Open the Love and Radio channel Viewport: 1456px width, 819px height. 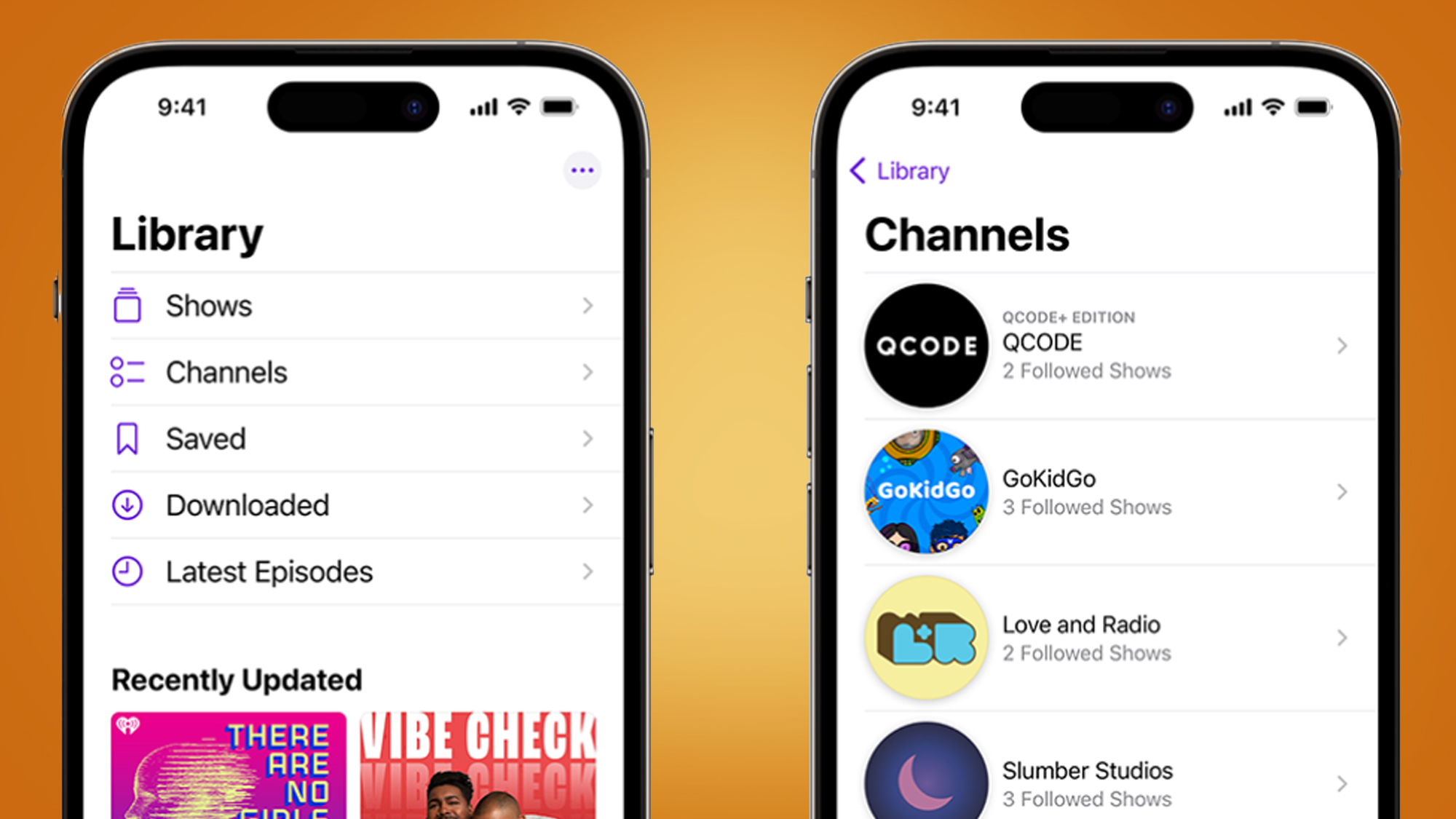[x=1100, y=636]
